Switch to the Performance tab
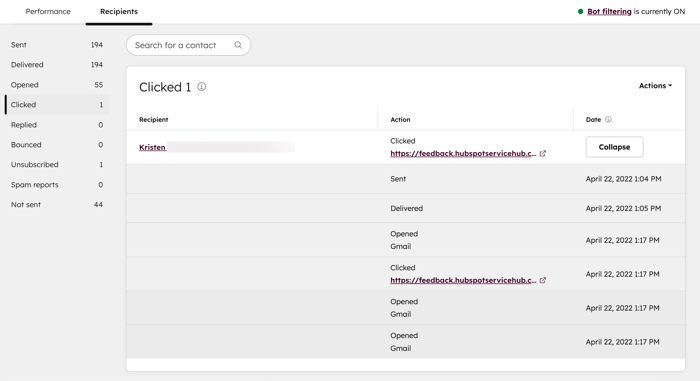Screen dimensions: 700x381 [x=48, y=12]
